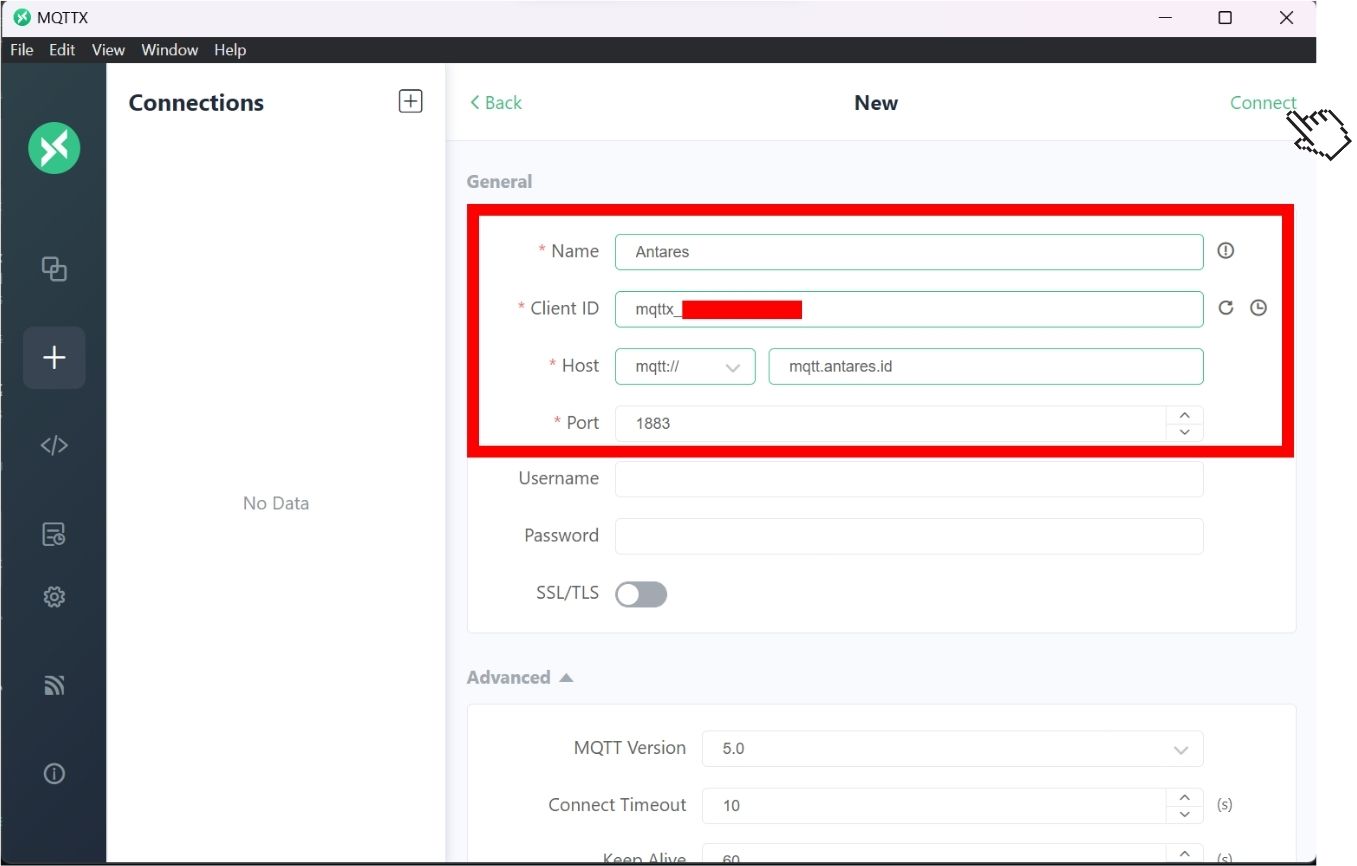
Task: Click the Name input field
Action: (x=909, y=252)
